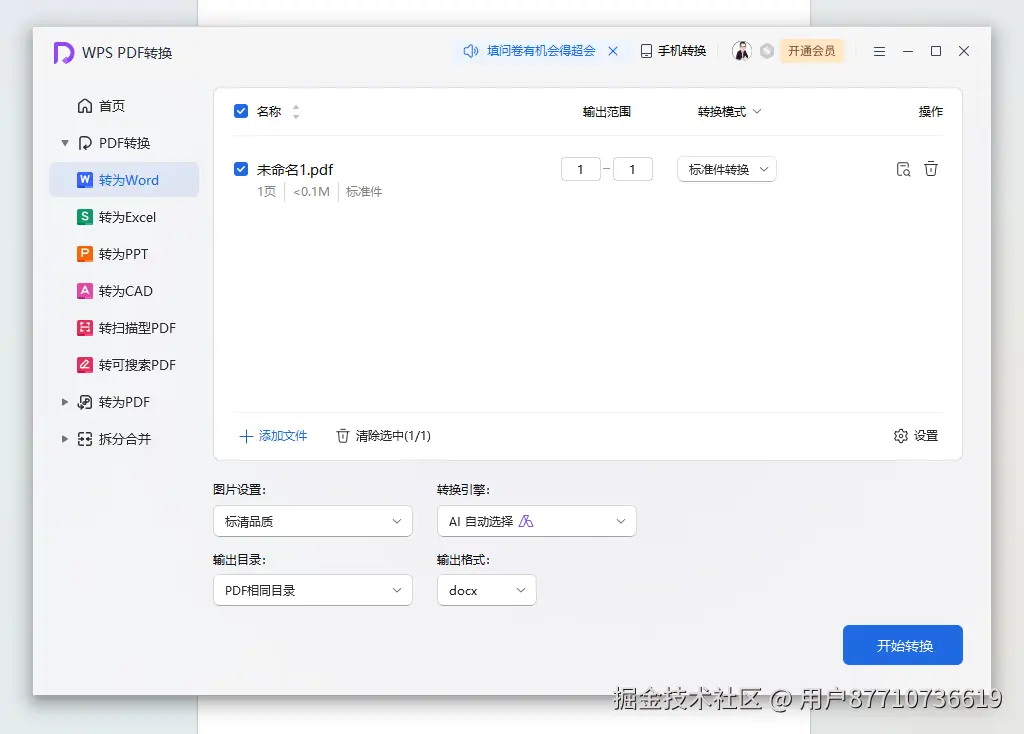Open the 标清品质 image setting dropdown
1024x734 pixels.
tap(313, 521)
